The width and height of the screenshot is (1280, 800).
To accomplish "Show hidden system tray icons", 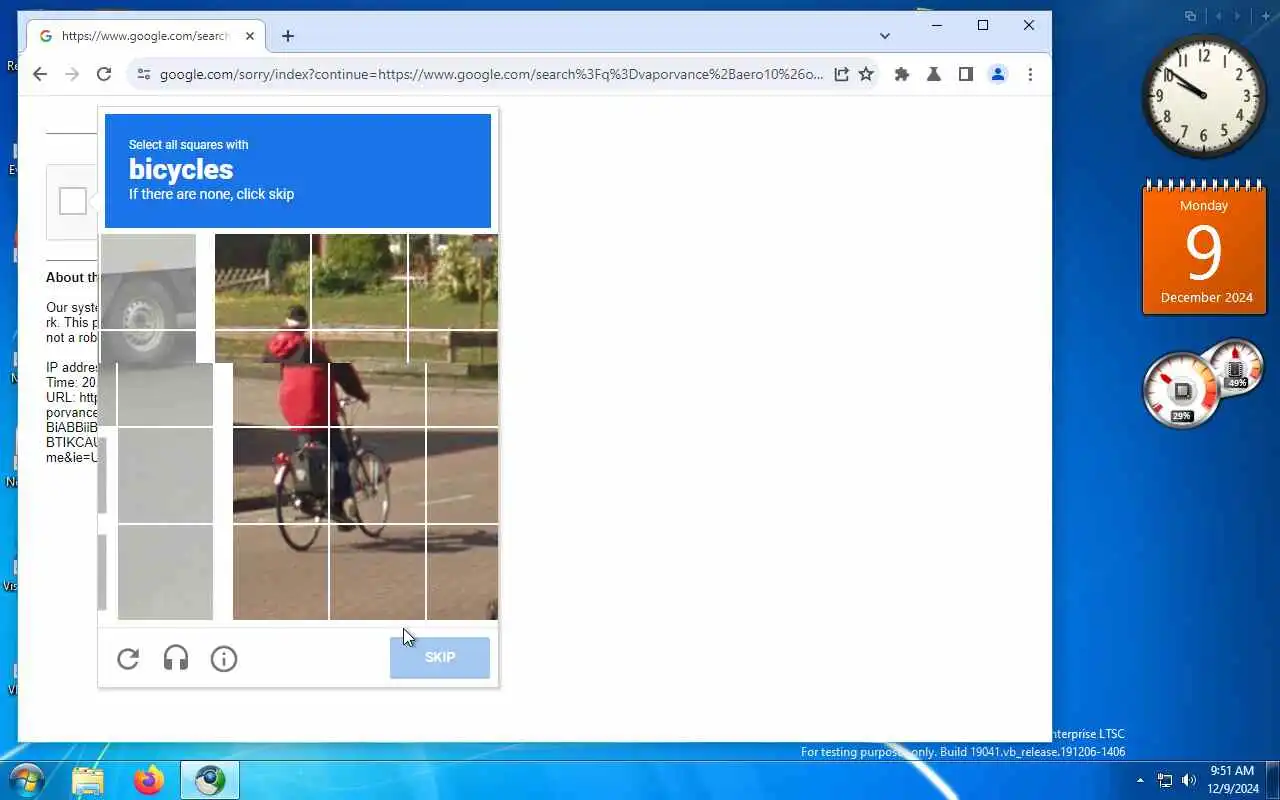I will click(x=1140, y=780).
